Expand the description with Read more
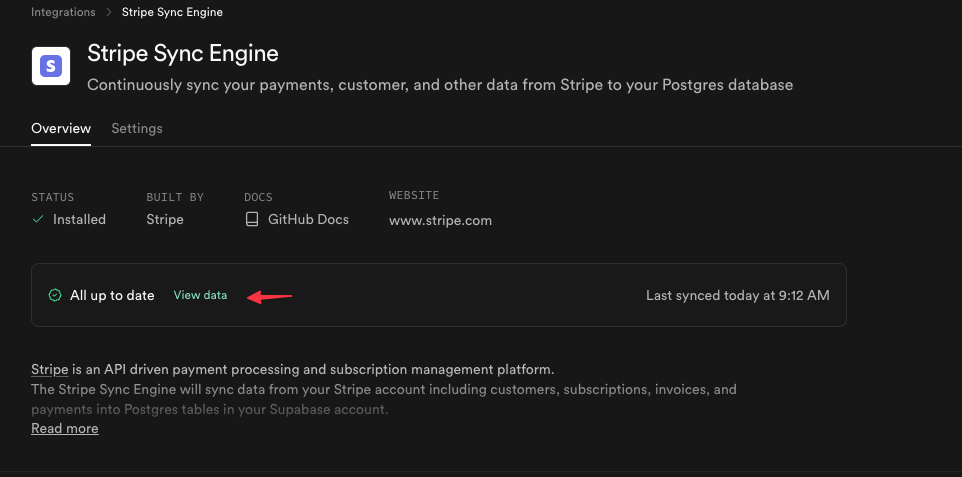962x477 pixels. coord(65,428)
